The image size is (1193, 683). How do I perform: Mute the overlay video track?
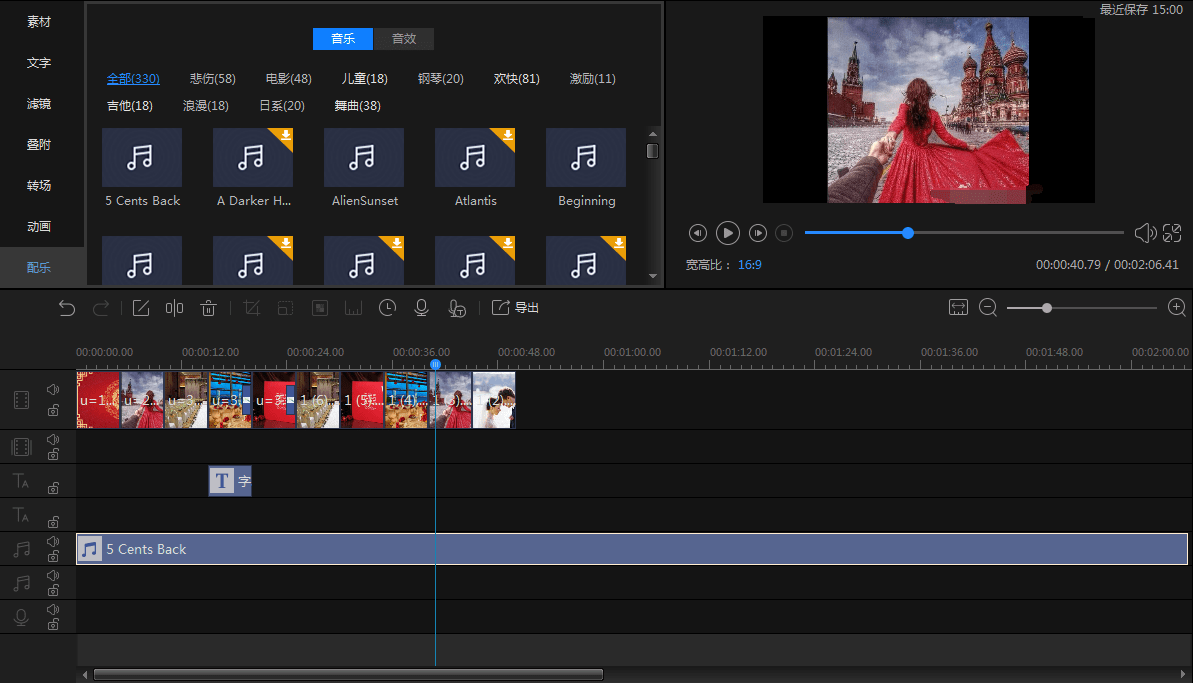tap(52, 440)
